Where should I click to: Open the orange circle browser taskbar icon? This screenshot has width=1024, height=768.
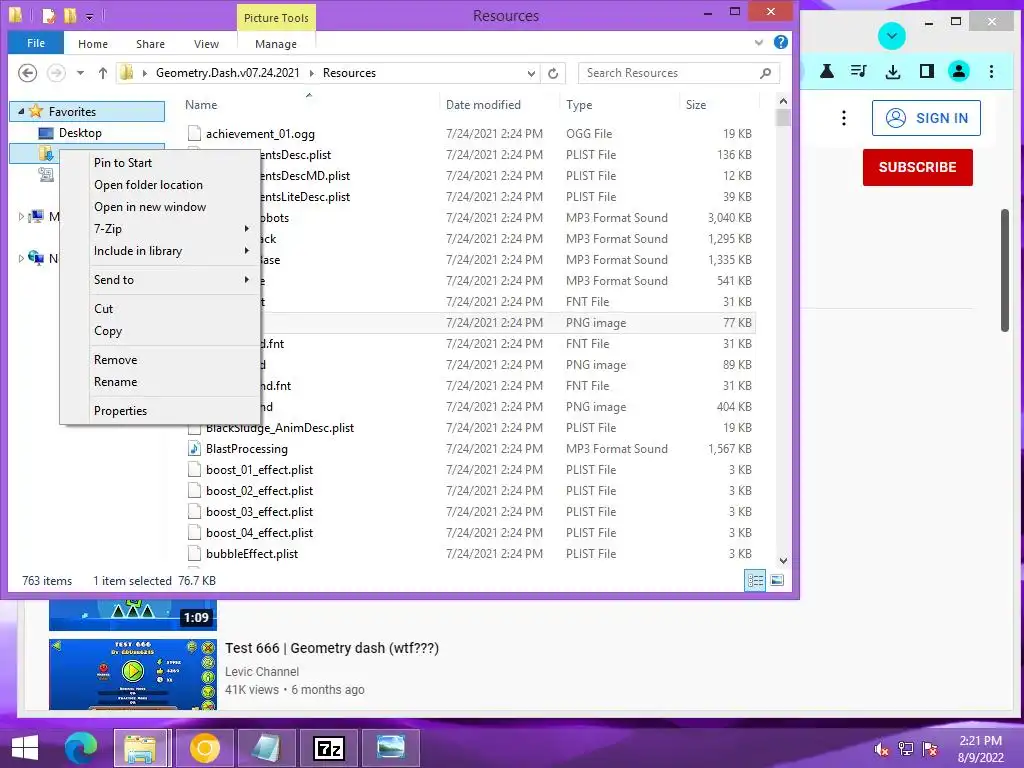204,748
